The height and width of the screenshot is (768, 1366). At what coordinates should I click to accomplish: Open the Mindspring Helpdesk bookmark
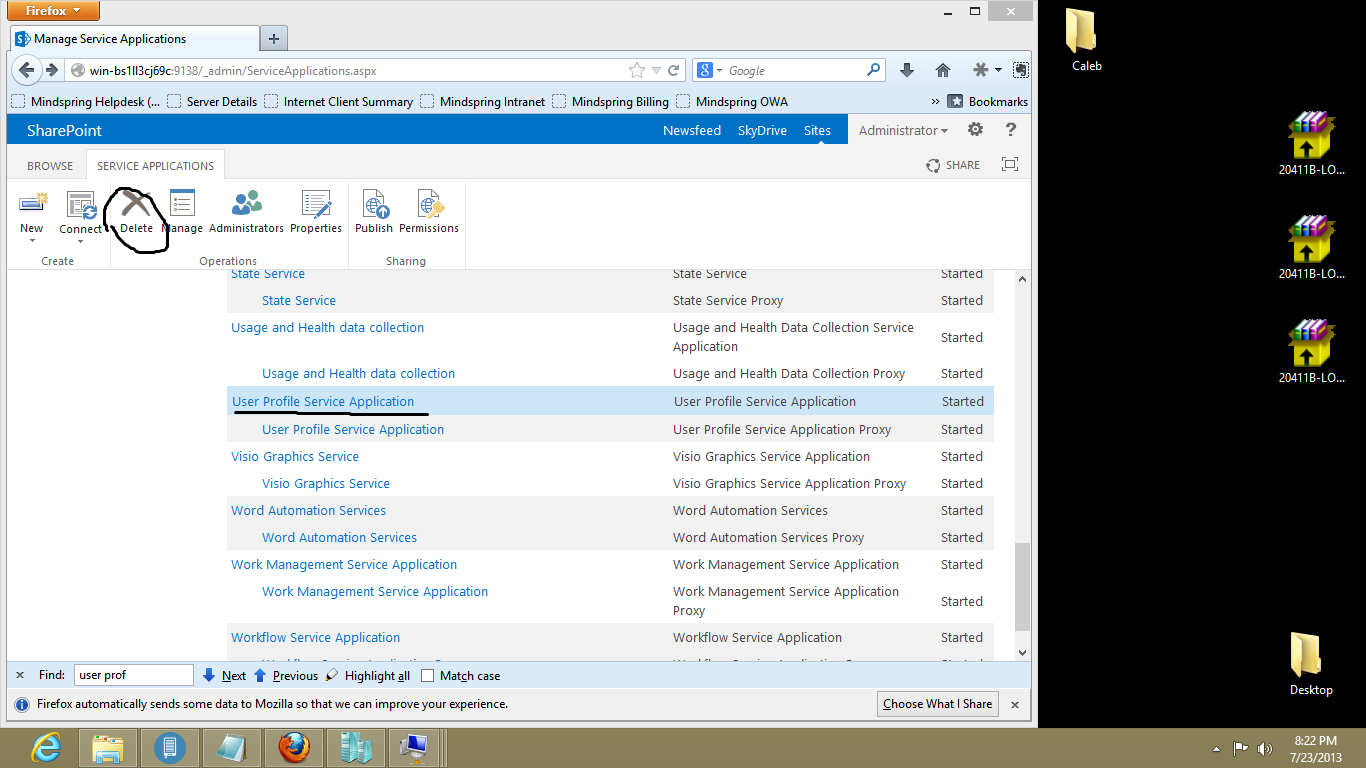pos(85,101)
